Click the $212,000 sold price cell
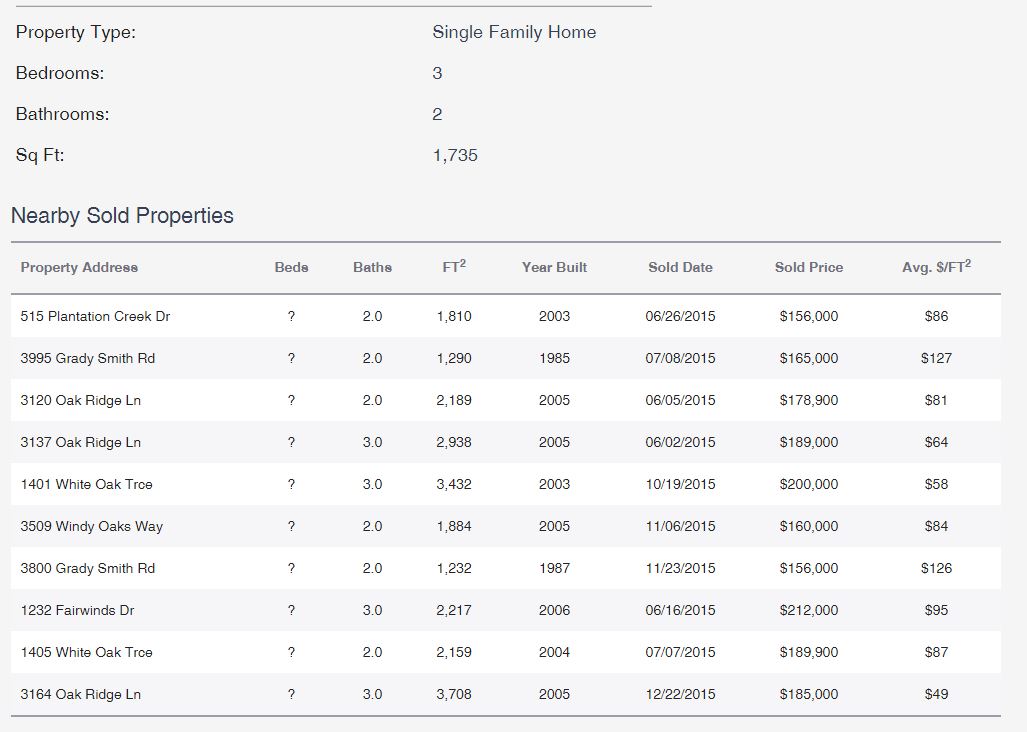Viewport: 1027px width, 732px height. coord(808,611)
